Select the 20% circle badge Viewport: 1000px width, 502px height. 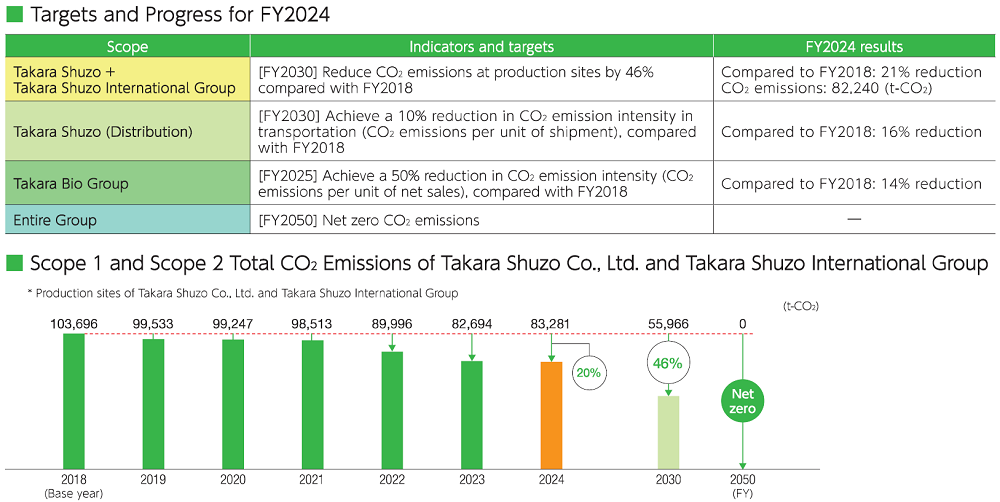pos(586,371)
